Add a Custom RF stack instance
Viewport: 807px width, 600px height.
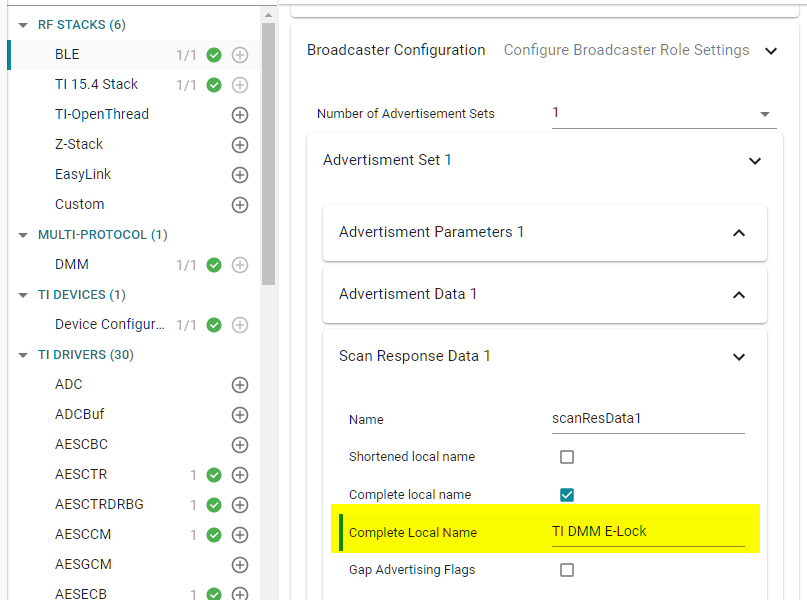[x=240, y=205]
